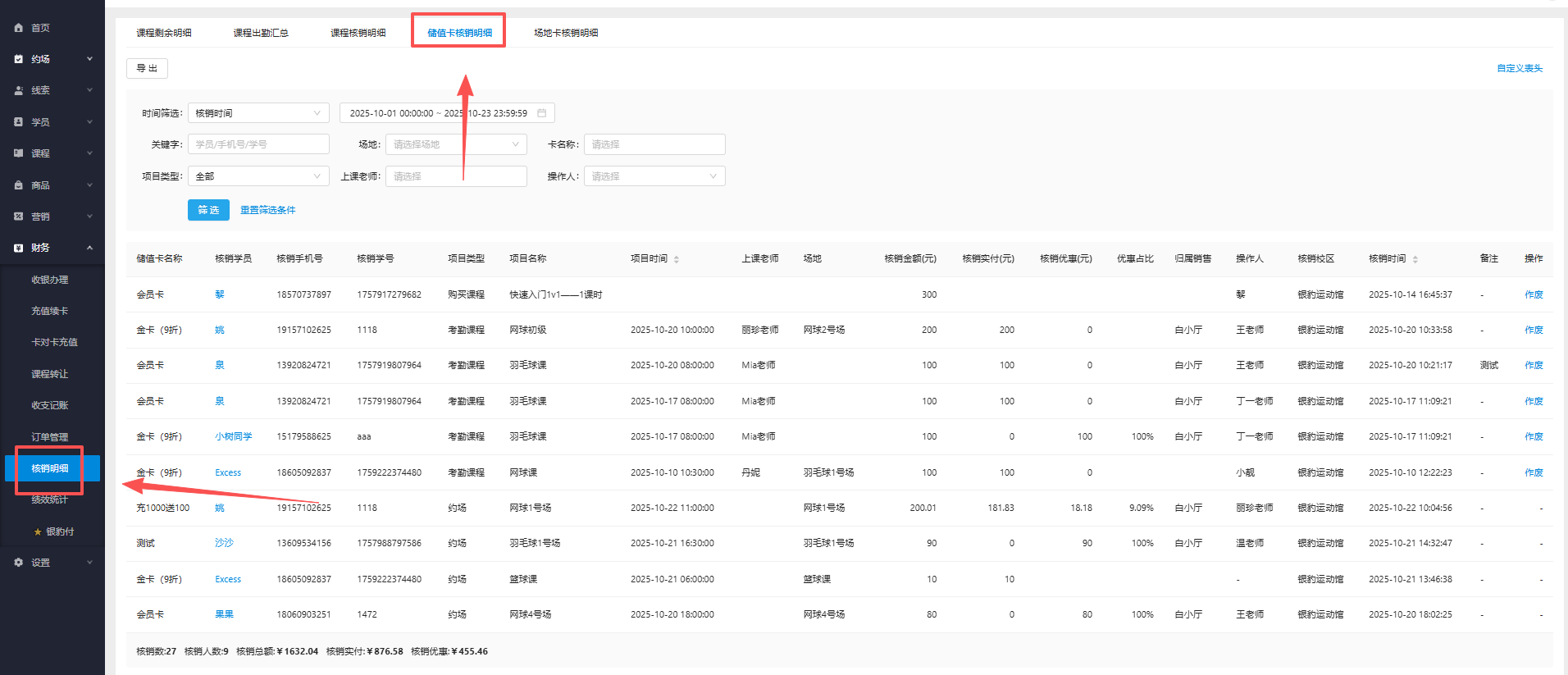Open student link 果果
Image resolution: width=1568 pixels, height=675 pixels.
click(224, 614)
